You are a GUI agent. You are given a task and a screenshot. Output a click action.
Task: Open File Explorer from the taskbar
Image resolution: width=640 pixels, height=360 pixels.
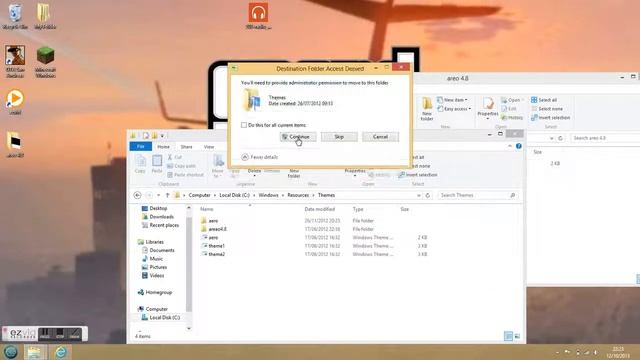click(35, 352)
